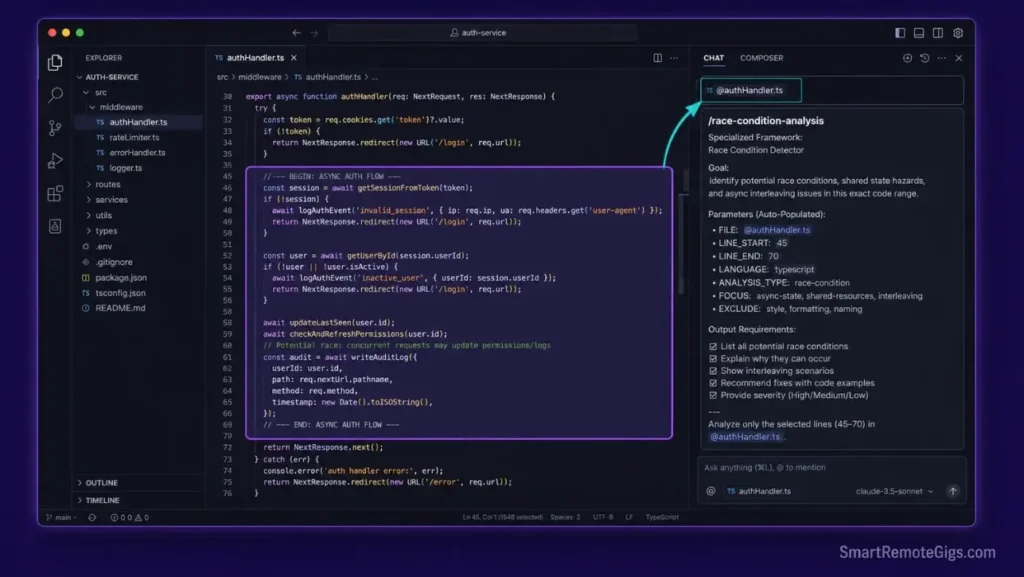Click the middleware breadcrumb segment

pyautogui.click(x=259, y=77)
